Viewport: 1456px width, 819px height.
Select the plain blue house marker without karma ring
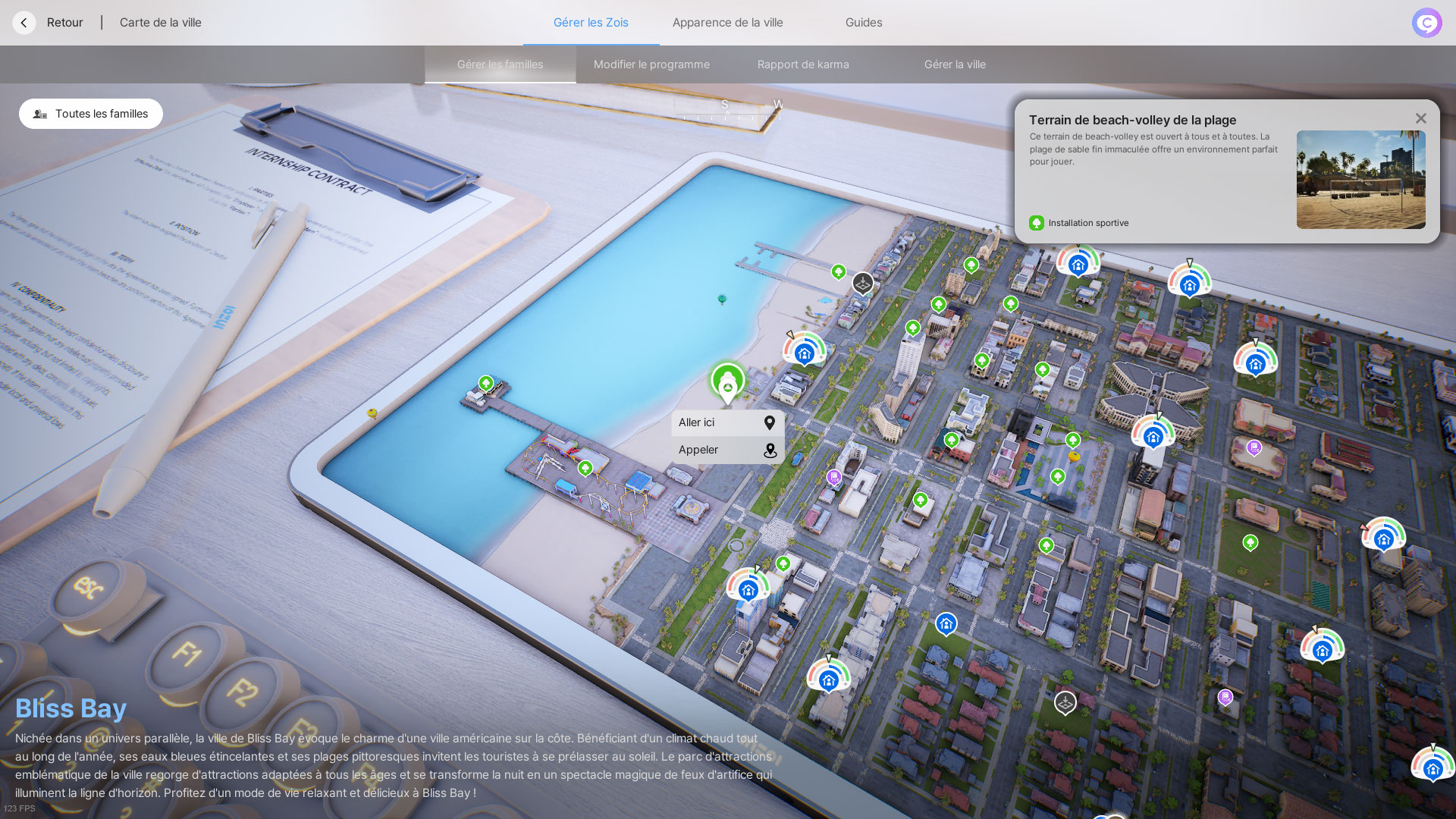[x=946, y=624]
